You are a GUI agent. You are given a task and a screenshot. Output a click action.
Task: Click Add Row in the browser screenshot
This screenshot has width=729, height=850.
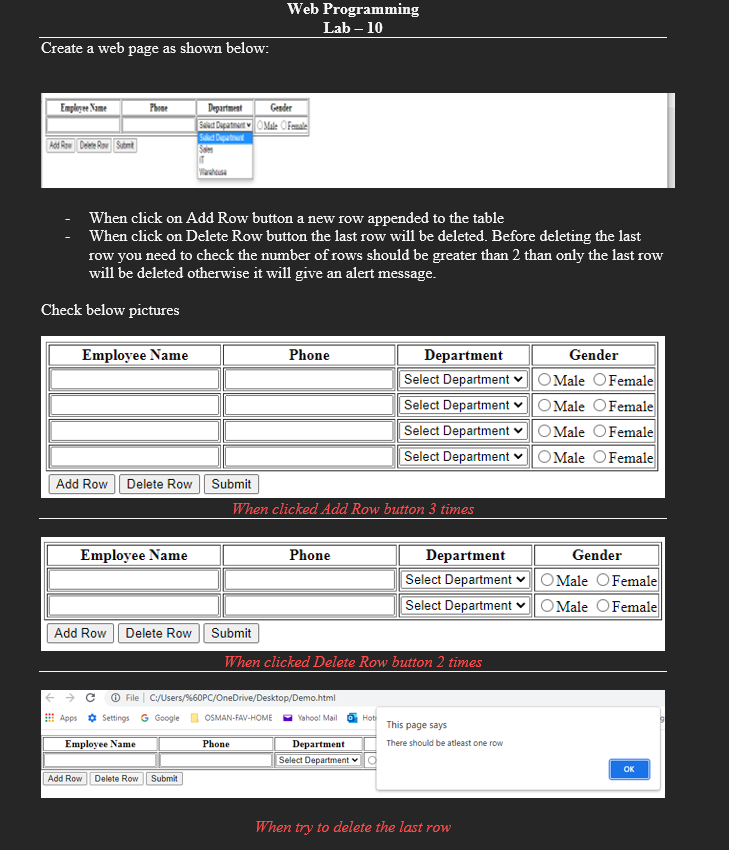click(x=65, y=778)
